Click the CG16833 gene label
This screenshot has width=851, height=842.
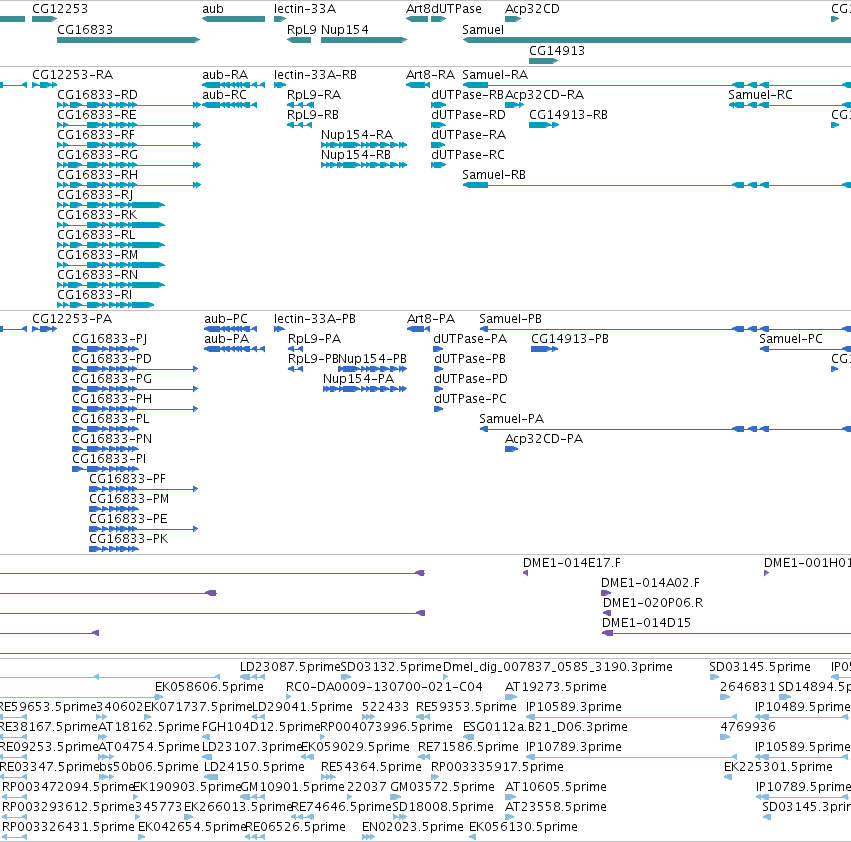tap(85, 30)
